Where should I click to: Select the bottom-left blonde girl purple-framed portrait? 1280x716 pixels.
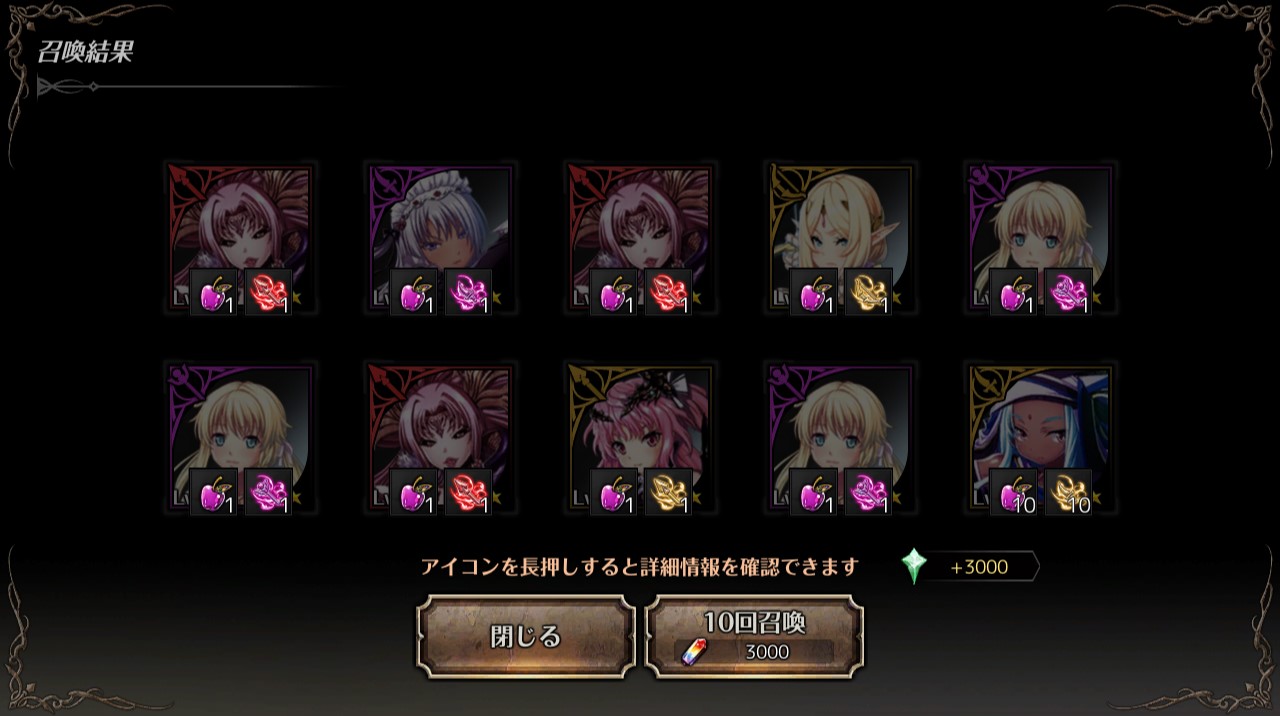(240, 438)
